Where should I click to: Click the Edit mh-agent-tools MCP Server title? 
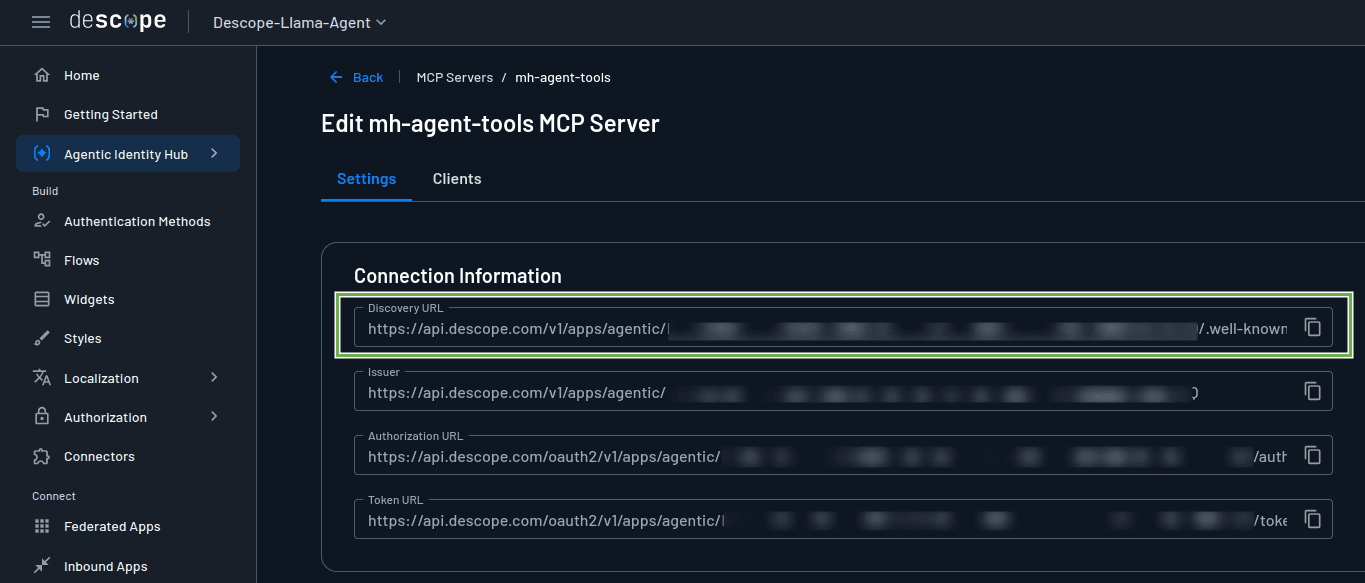(490, 124)
